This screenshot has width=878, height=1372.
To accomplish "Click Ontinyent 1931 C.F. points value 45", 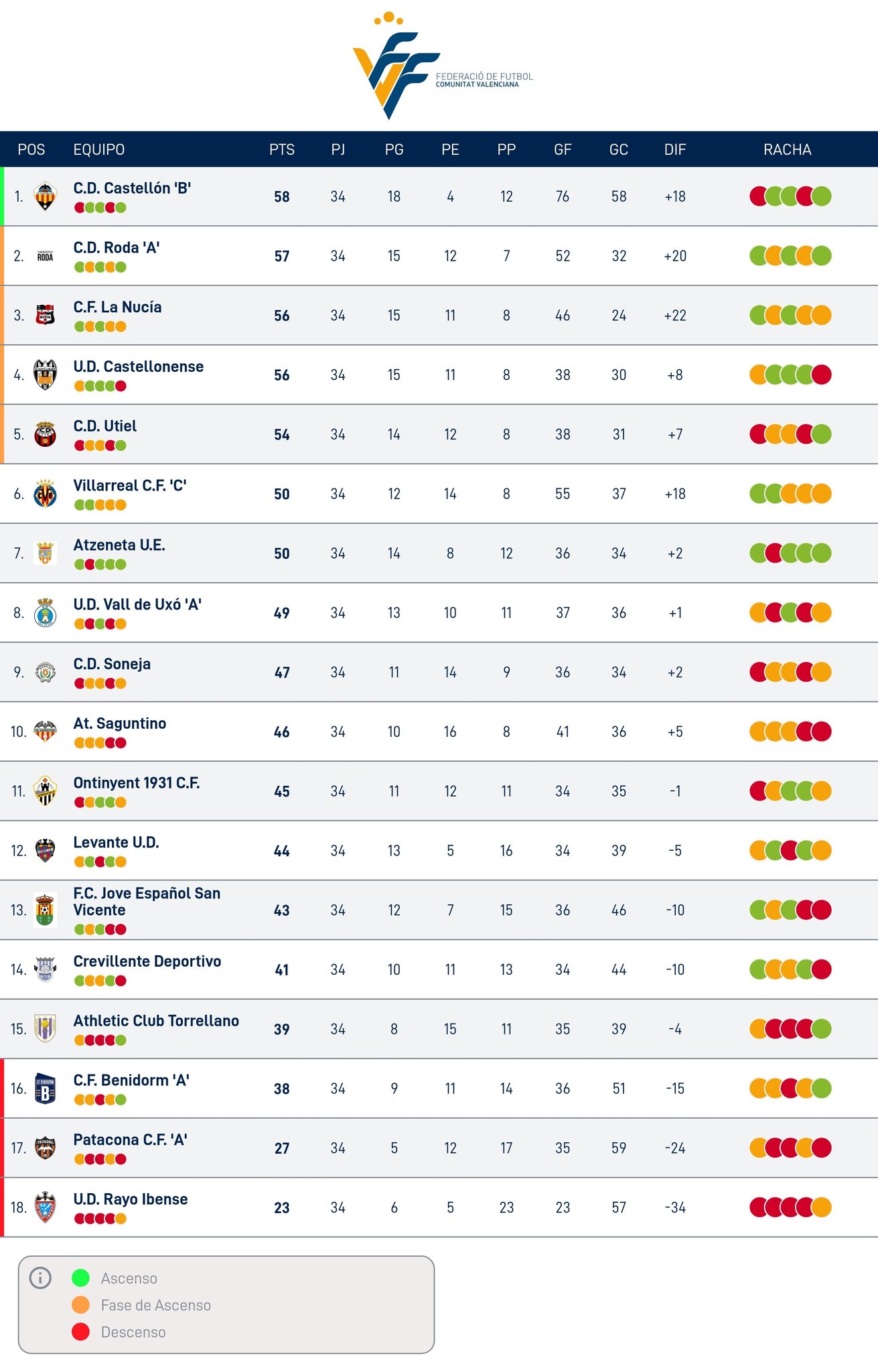I will [x=282, y=792].
